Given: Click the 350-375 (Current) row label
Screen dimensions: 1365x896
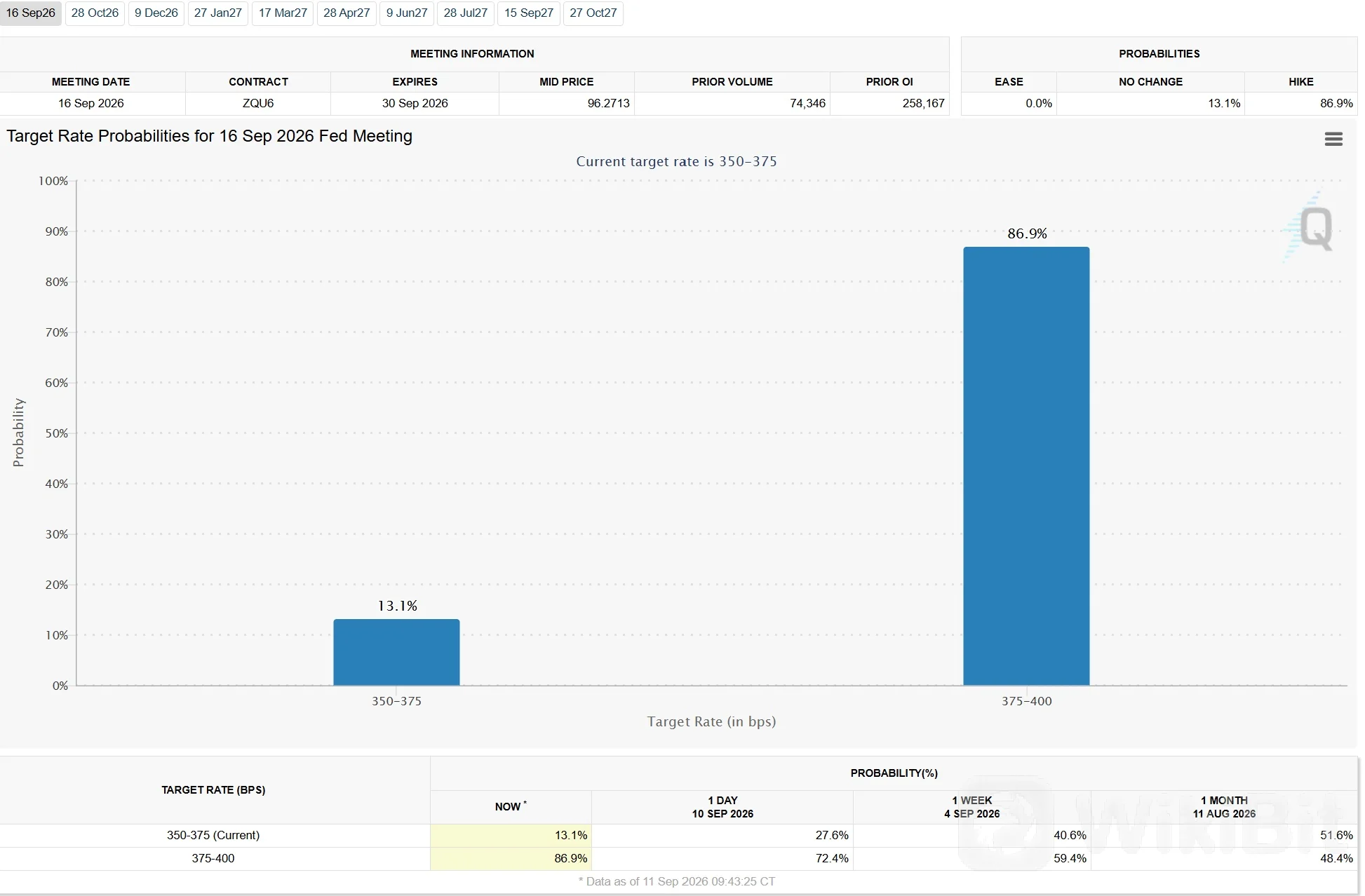Looking at the screenshot, I should (x=213, y=836).
